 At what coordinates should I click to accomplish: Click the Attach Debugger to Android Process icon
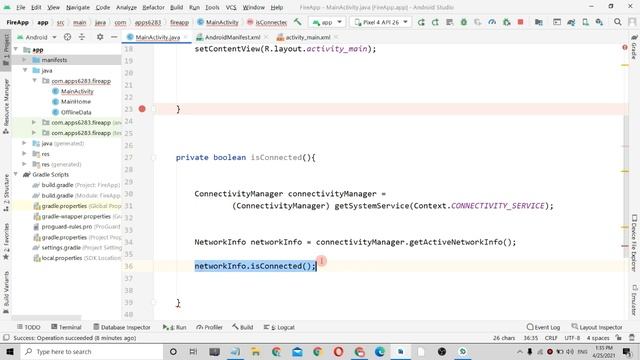tap(507, 22)
